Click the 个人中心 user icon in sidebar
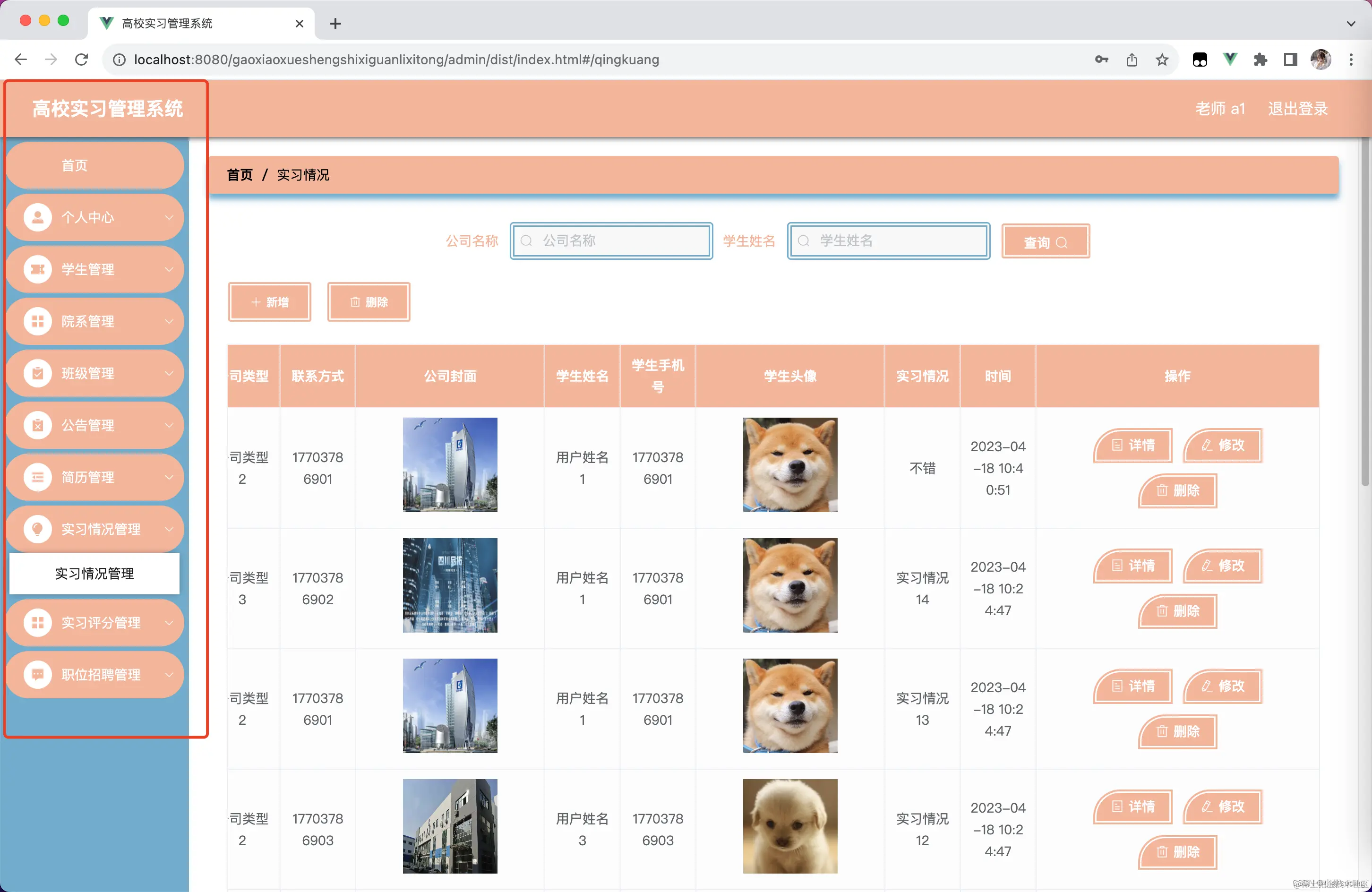This screenshot has width=1372, height=892. (x=37, y=217)
